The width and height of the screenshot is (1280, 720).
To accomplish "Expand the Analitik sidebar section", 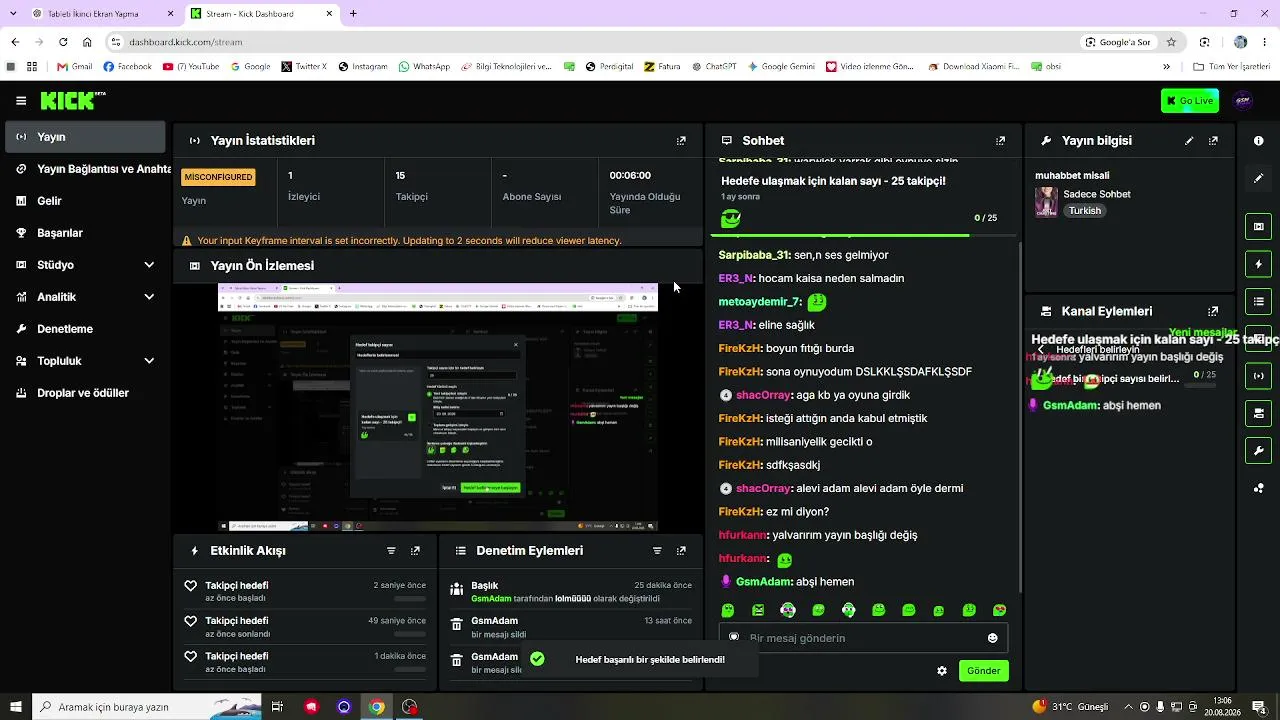I will coord(149,297).
